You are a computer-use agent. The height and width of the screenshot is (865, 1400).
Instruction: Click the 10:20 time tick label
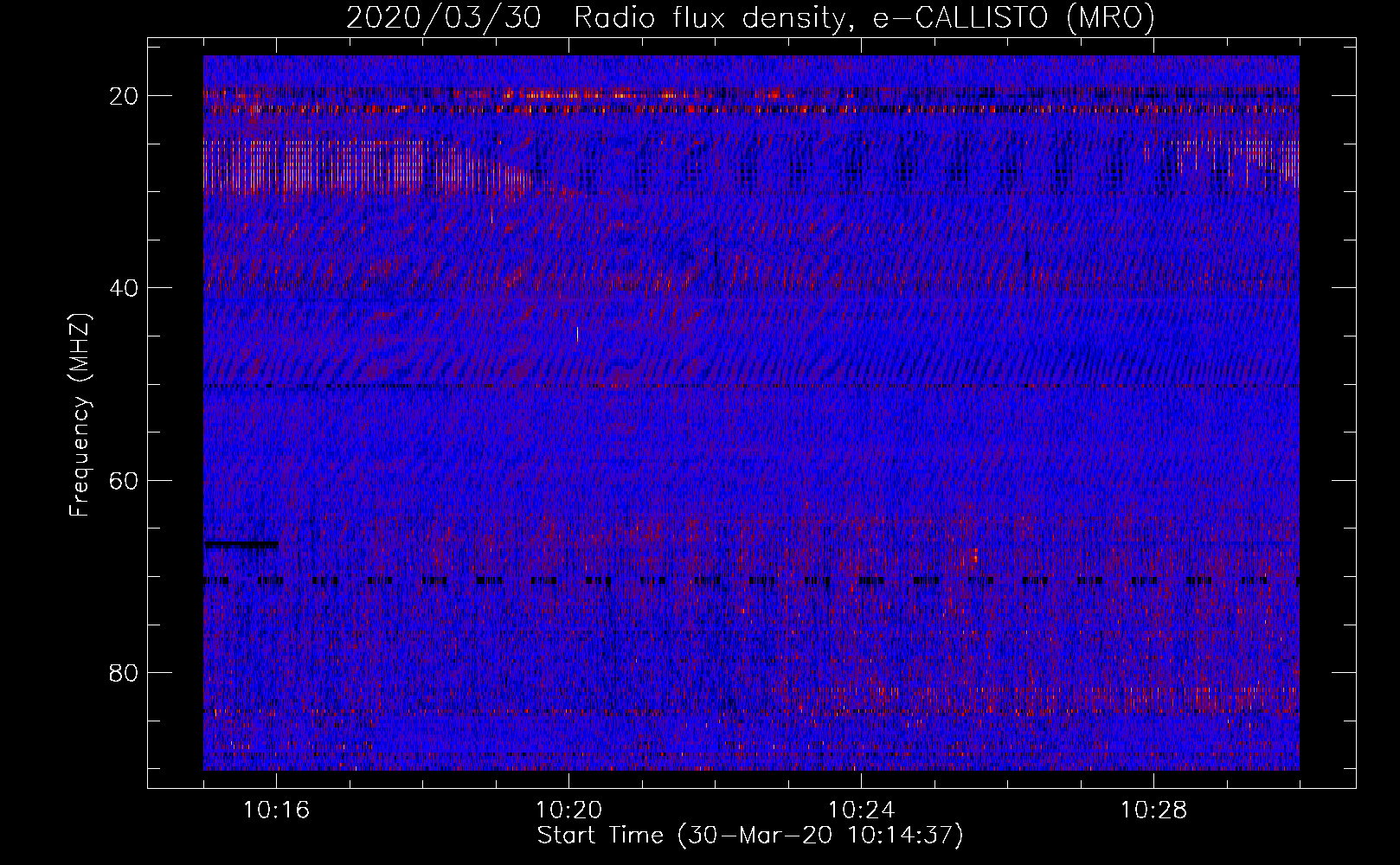569,811
